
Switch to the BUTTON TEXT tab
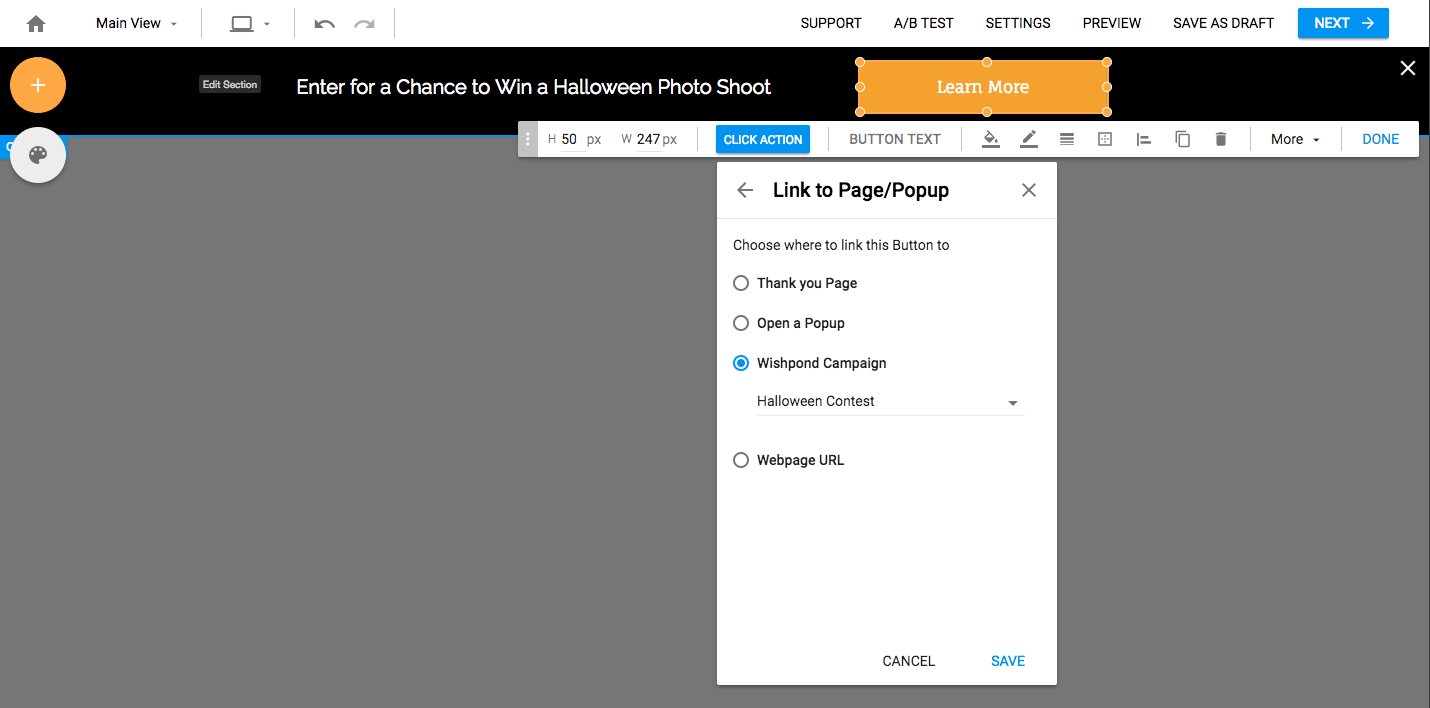coord(894,139)
